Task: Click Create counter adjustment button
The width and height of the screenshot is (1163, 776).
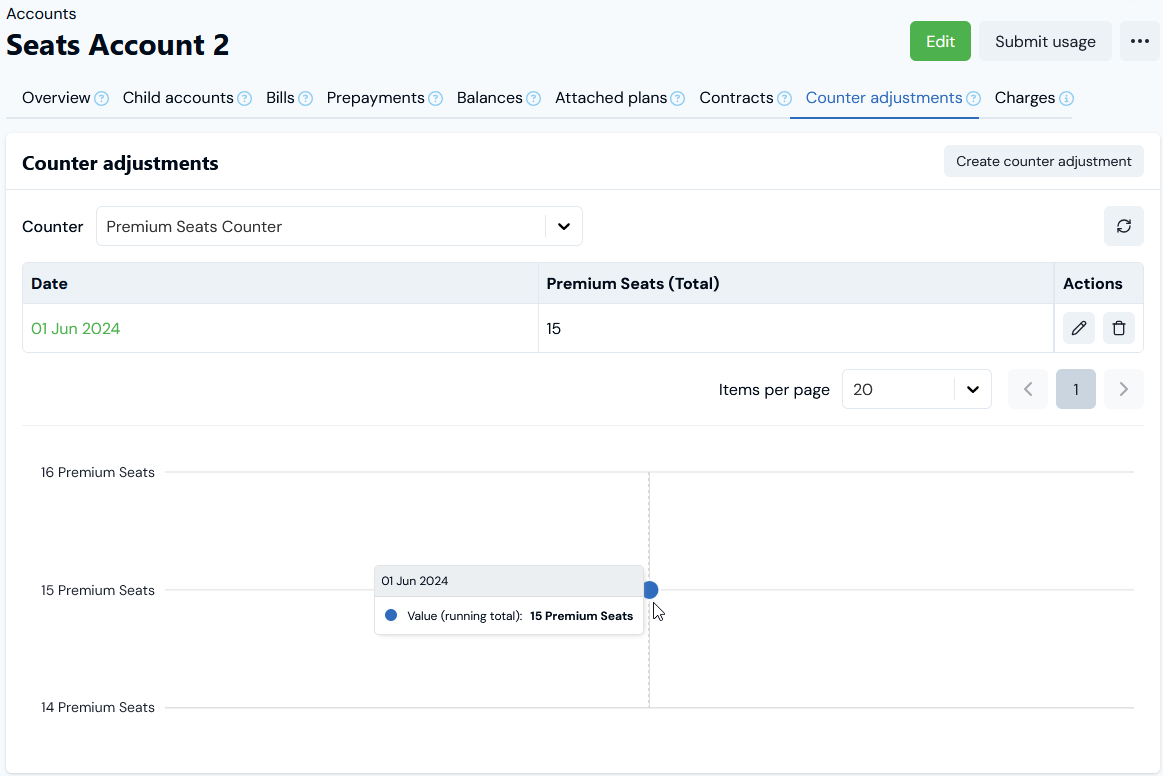Action: point(1043,161)
